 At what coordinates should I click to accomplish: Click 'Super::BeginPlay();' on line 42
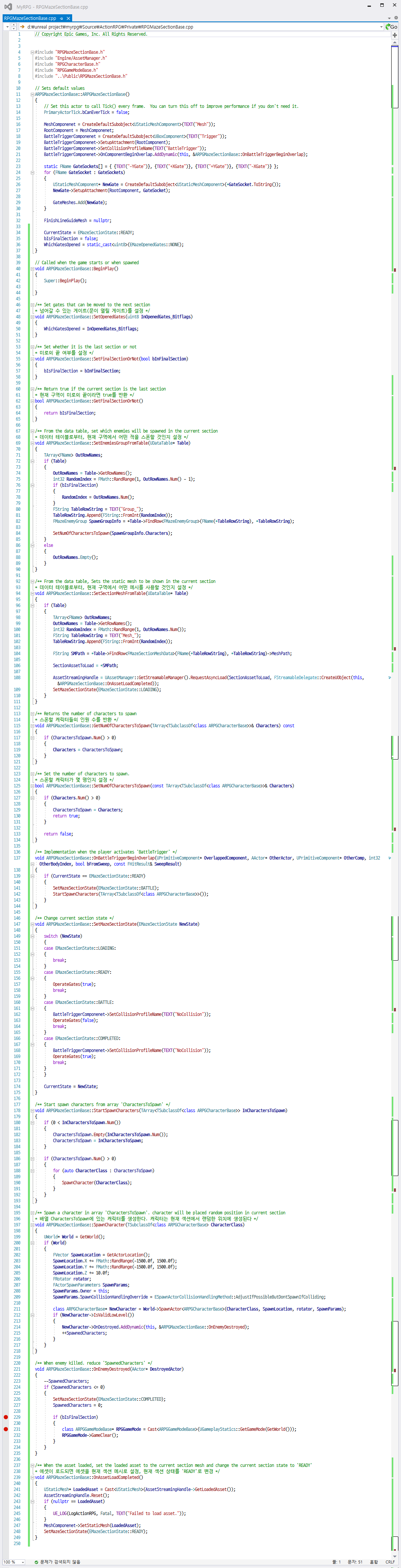click(x=65, y=281)
